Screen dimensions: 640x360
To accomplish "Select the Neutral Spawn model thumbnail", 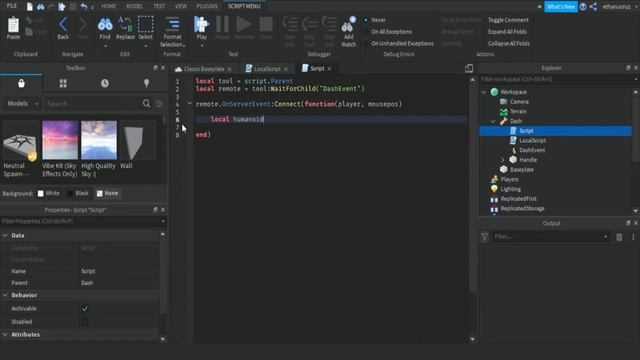I will pos(21,140).
